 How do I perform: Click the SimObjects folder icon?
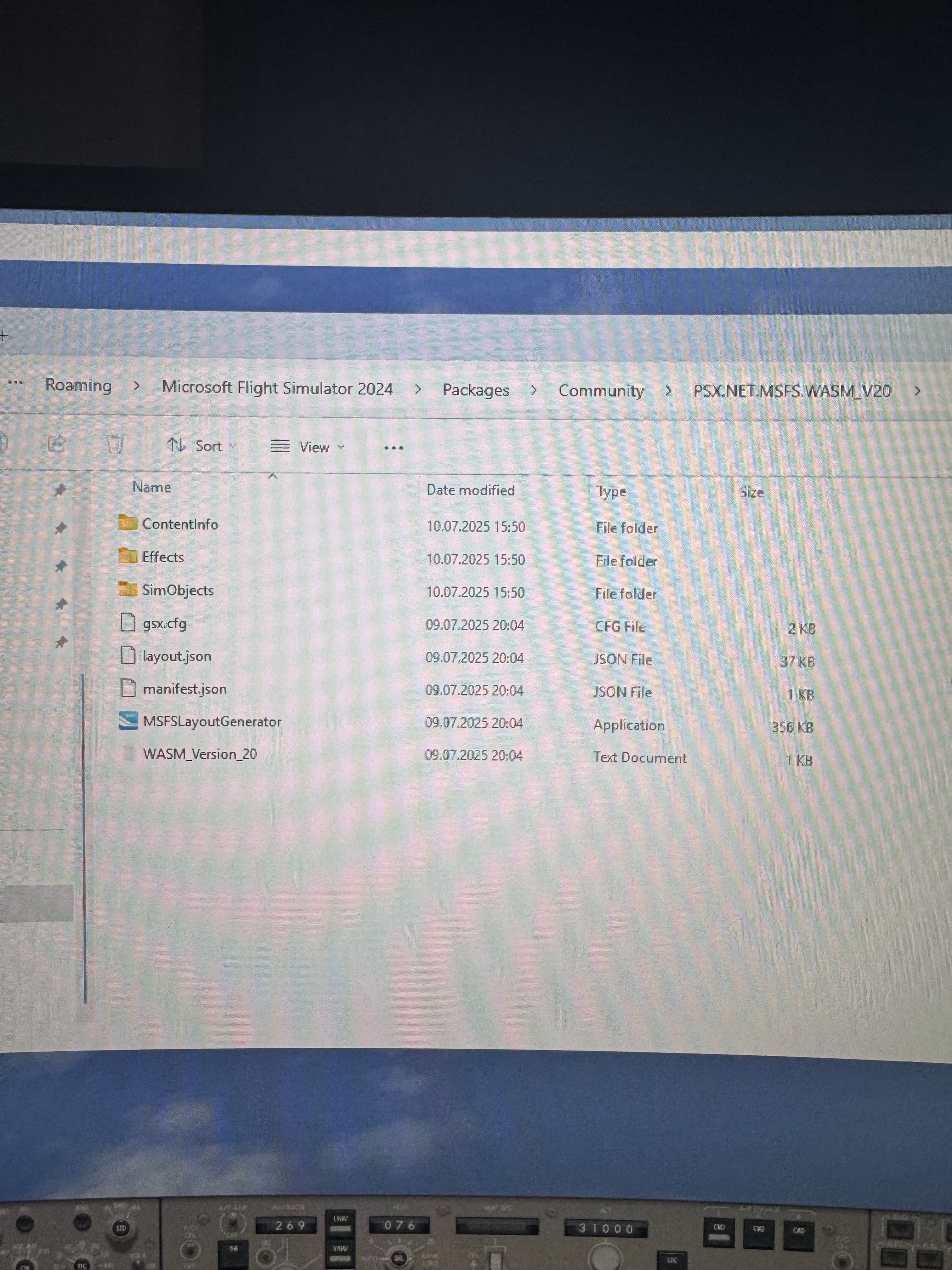(x=127, y=588)
